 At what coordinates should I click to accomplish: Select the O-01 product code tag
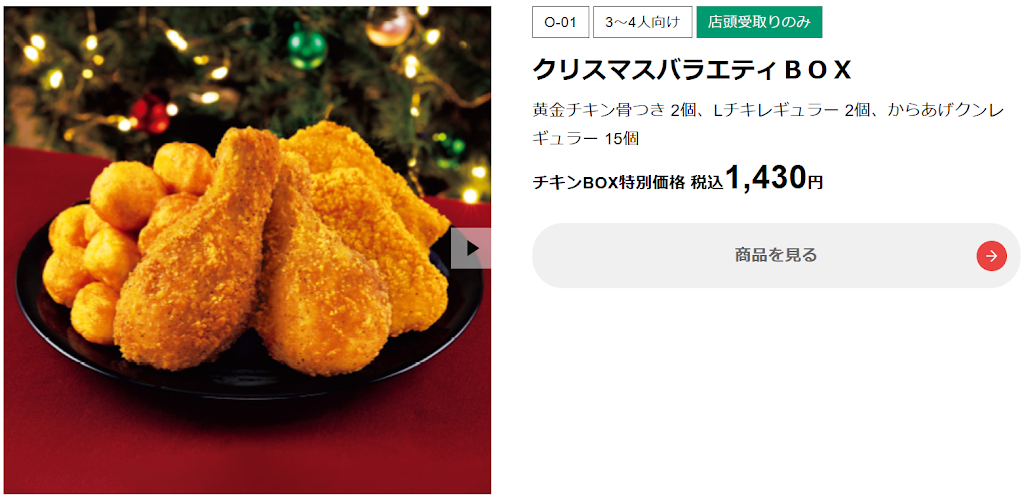560,22
